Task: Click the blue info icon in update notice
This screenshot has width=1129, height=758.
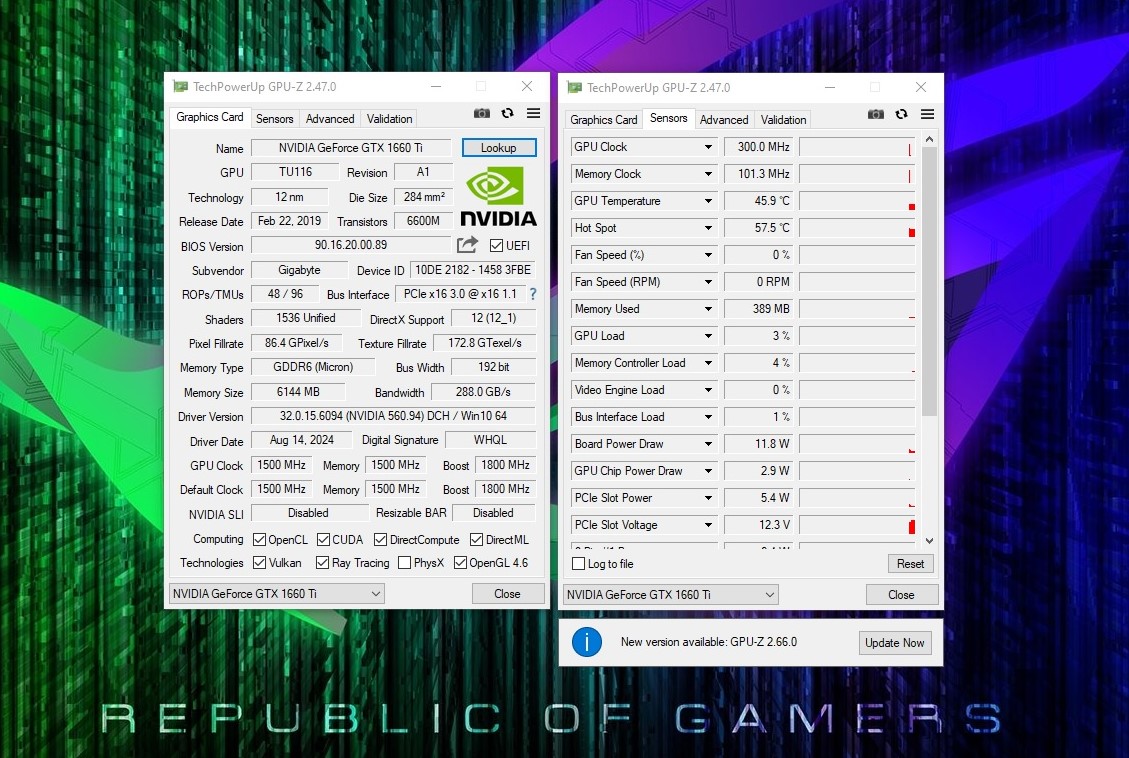Action: point(587,641)
